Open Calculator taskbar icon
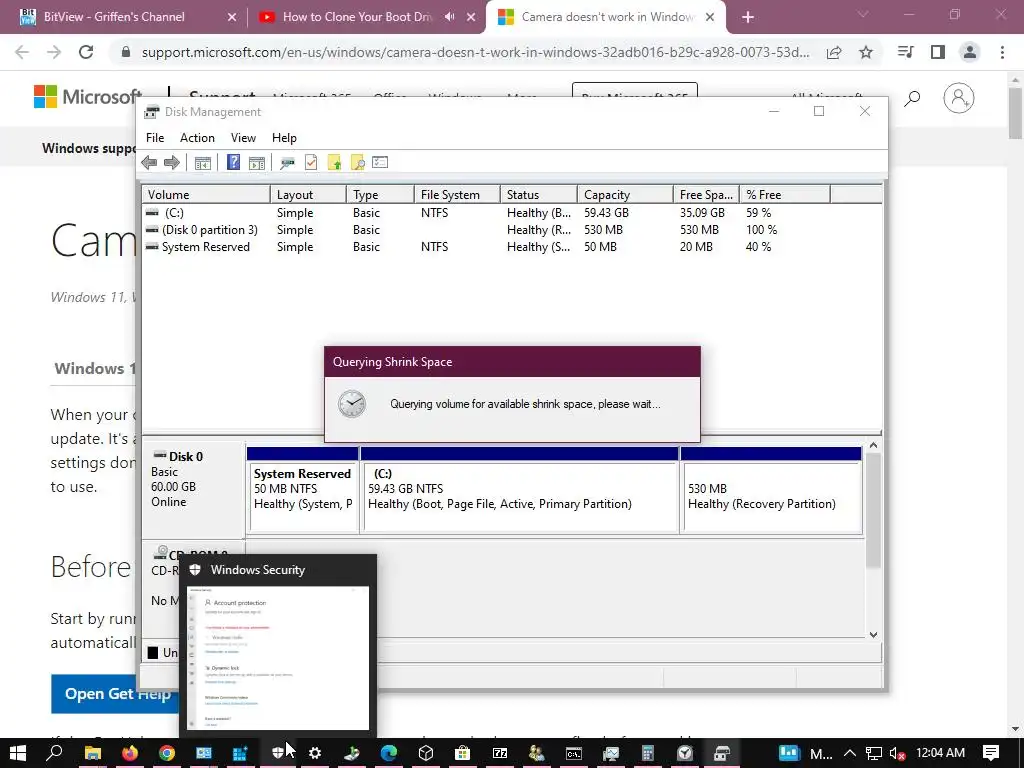 pyautogui.click(x=647, y=753)
